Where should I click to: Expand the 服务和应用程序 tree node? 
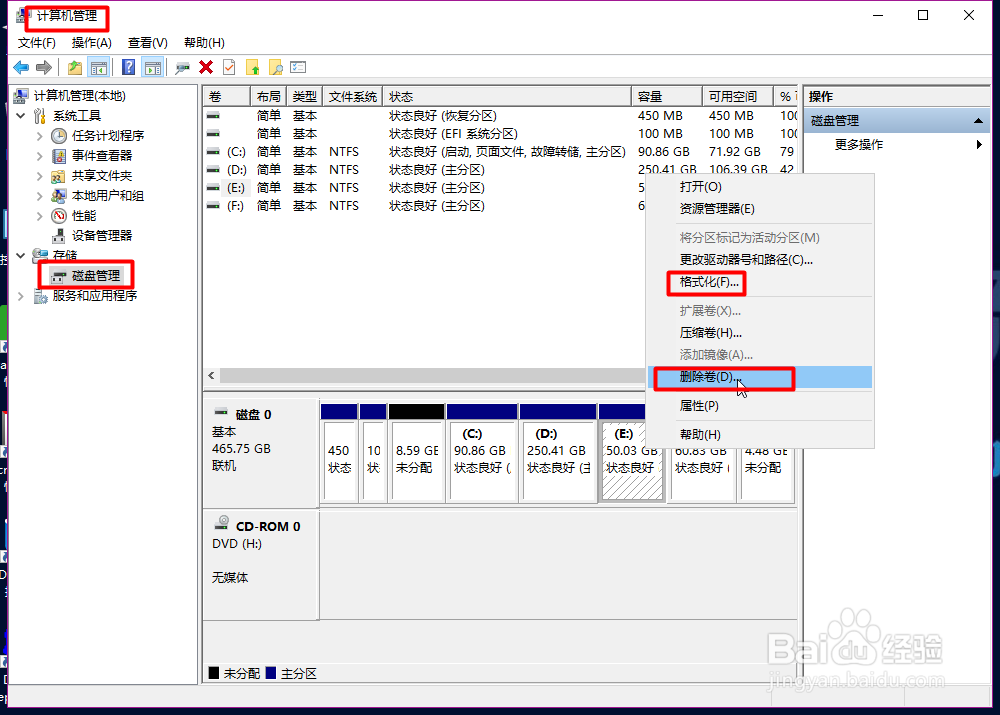tap(20, 295)
